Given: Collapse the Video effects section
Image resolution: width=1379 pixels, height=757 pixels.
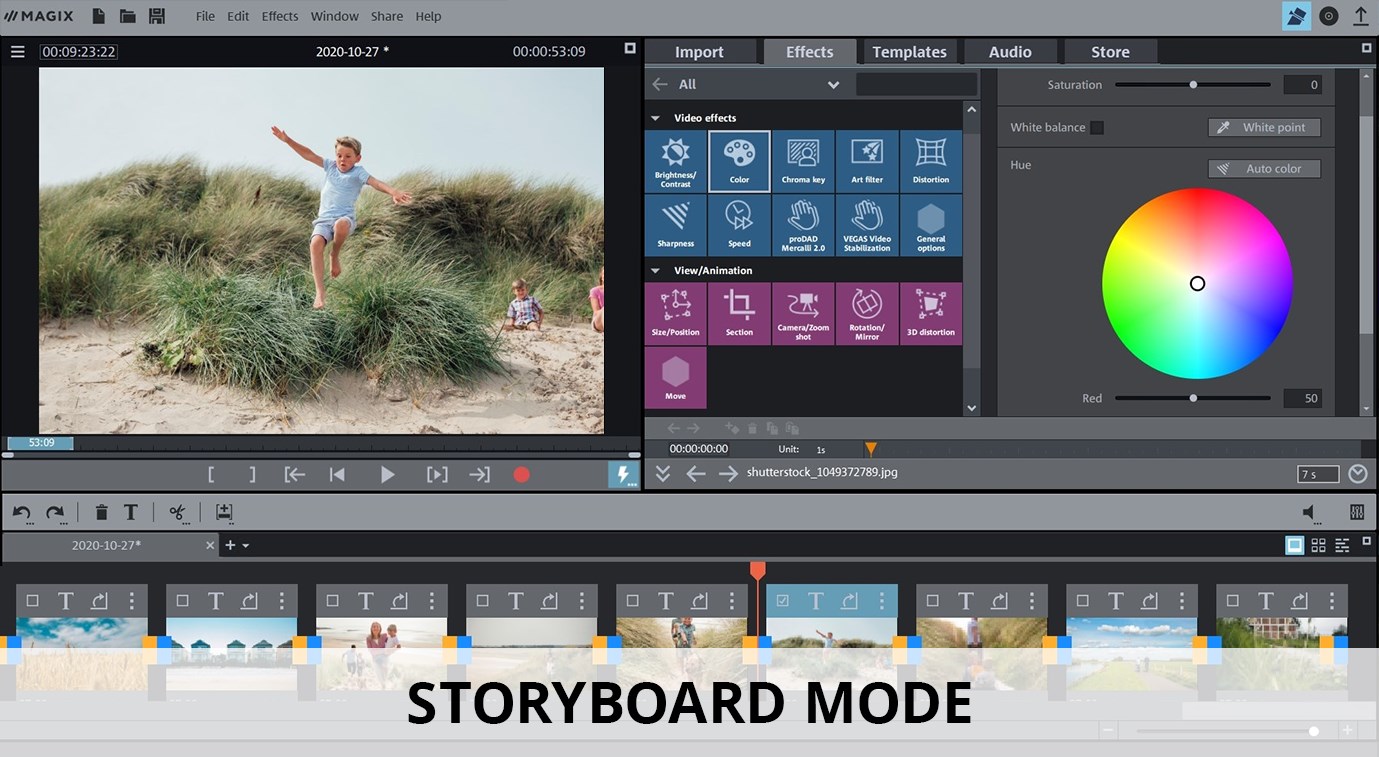Looking at the screenshot, I should point(656,118).
